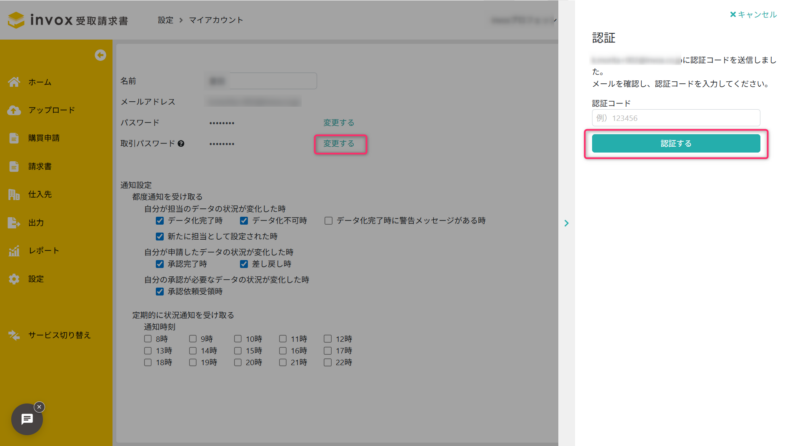The width and height of the screenshot is (800, 446).
Task: Check the 19時 notification checkbox
Action: click(193, 362)
